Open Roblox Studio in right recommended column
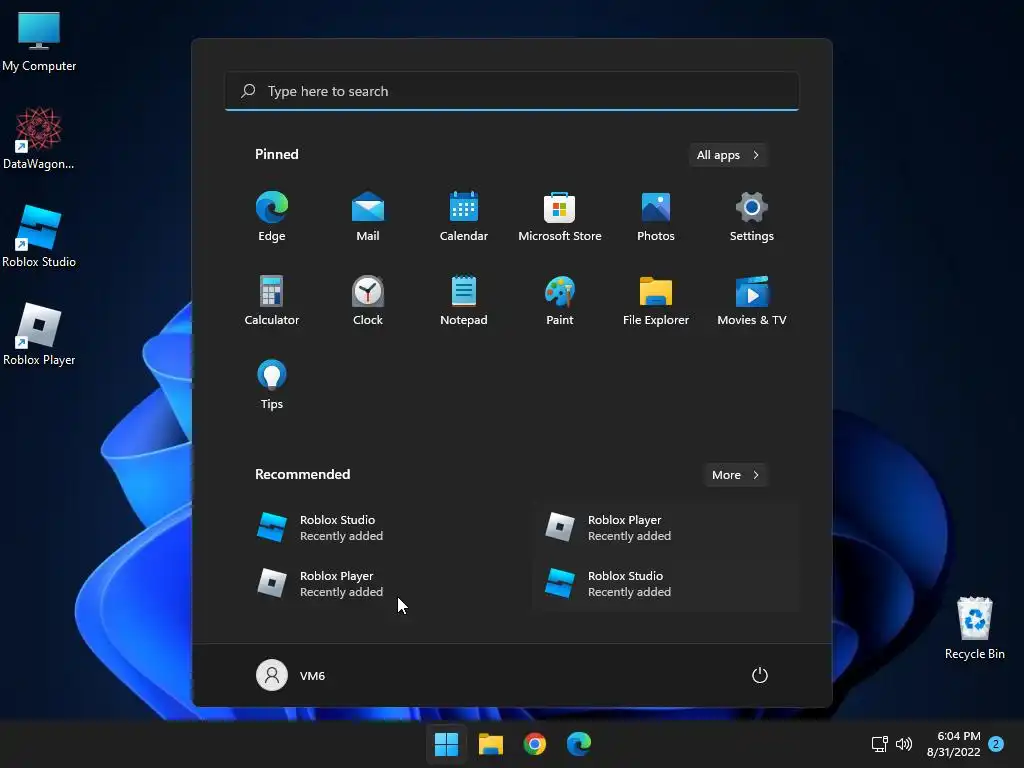The width and height of the screenshot is (1024, 768). (x=665, y=584)
